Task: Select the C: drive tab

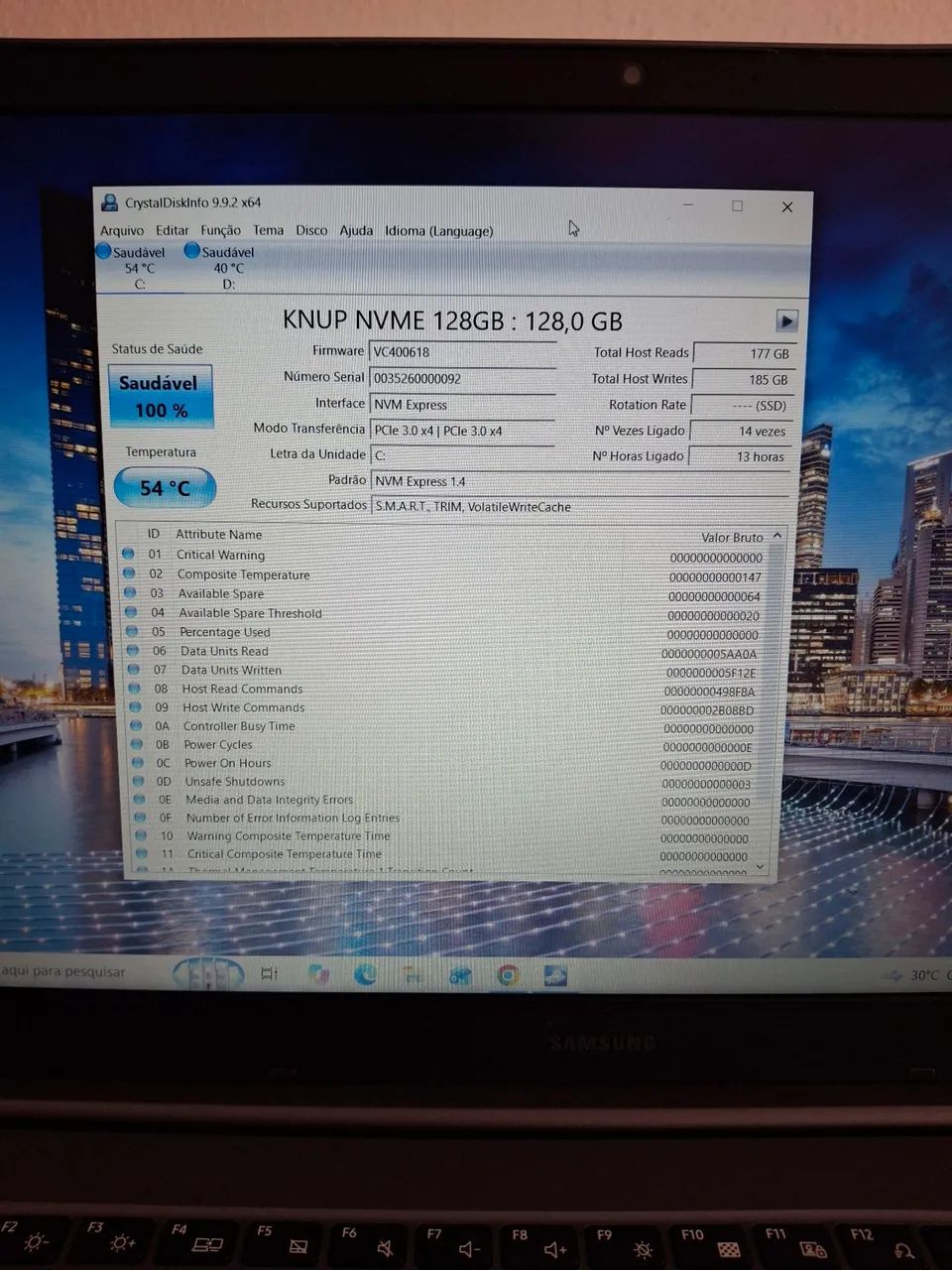Action: 139,268
